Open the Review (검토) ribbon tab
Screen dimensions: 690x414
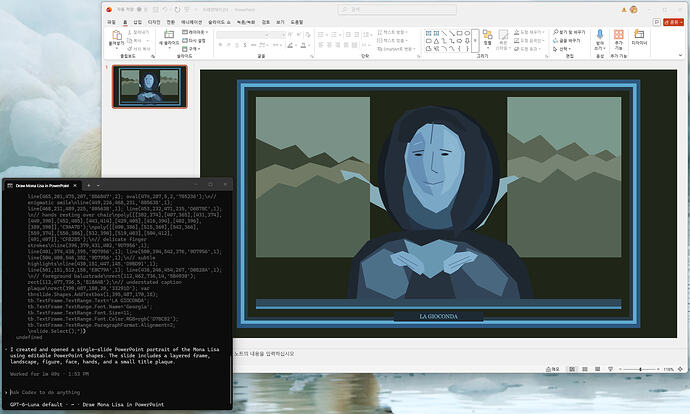(265, 22)
